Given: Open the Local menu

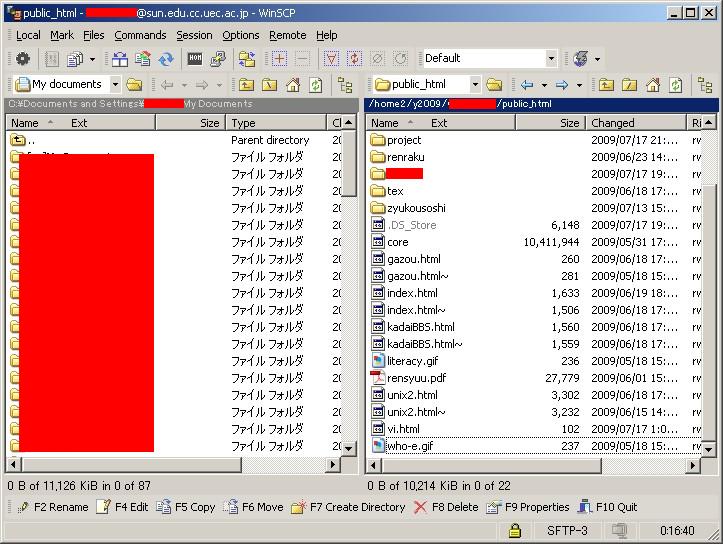Looking at the screenshot, I should click(x=28, y=35).
